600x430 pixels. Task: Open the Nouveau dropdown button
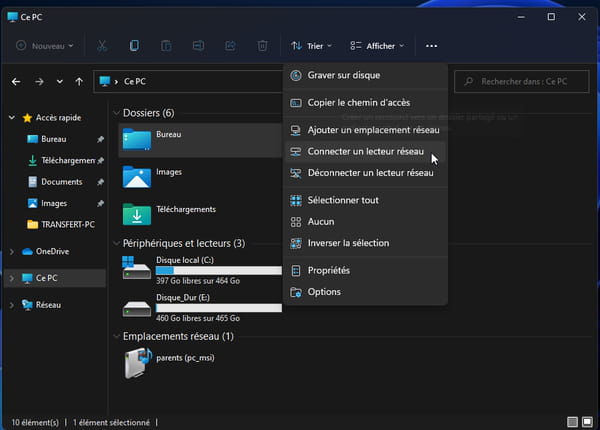coord(45,46)
